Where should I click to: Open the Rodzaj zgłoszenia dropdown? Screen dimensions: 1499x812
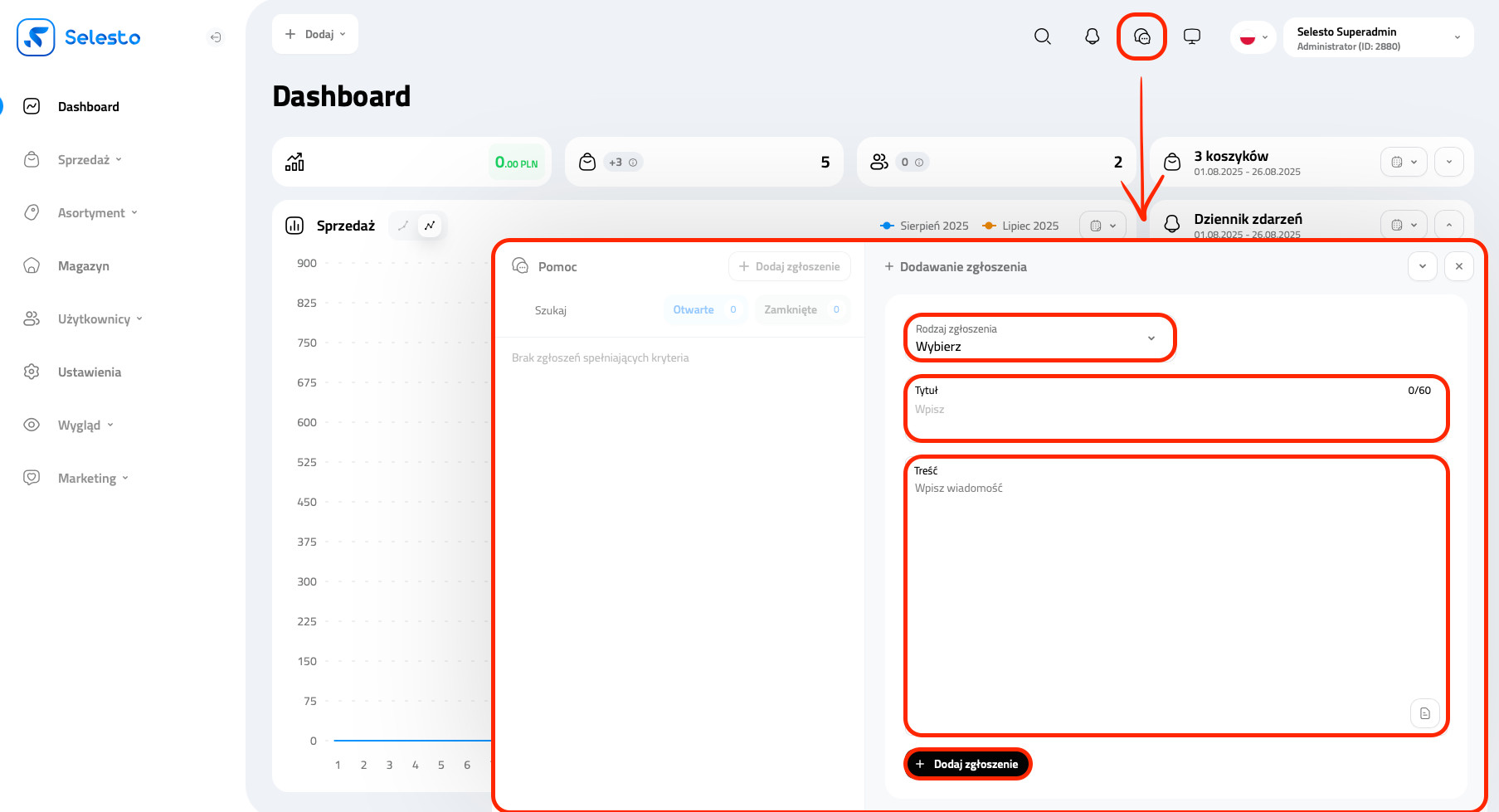pos(1039,338)
